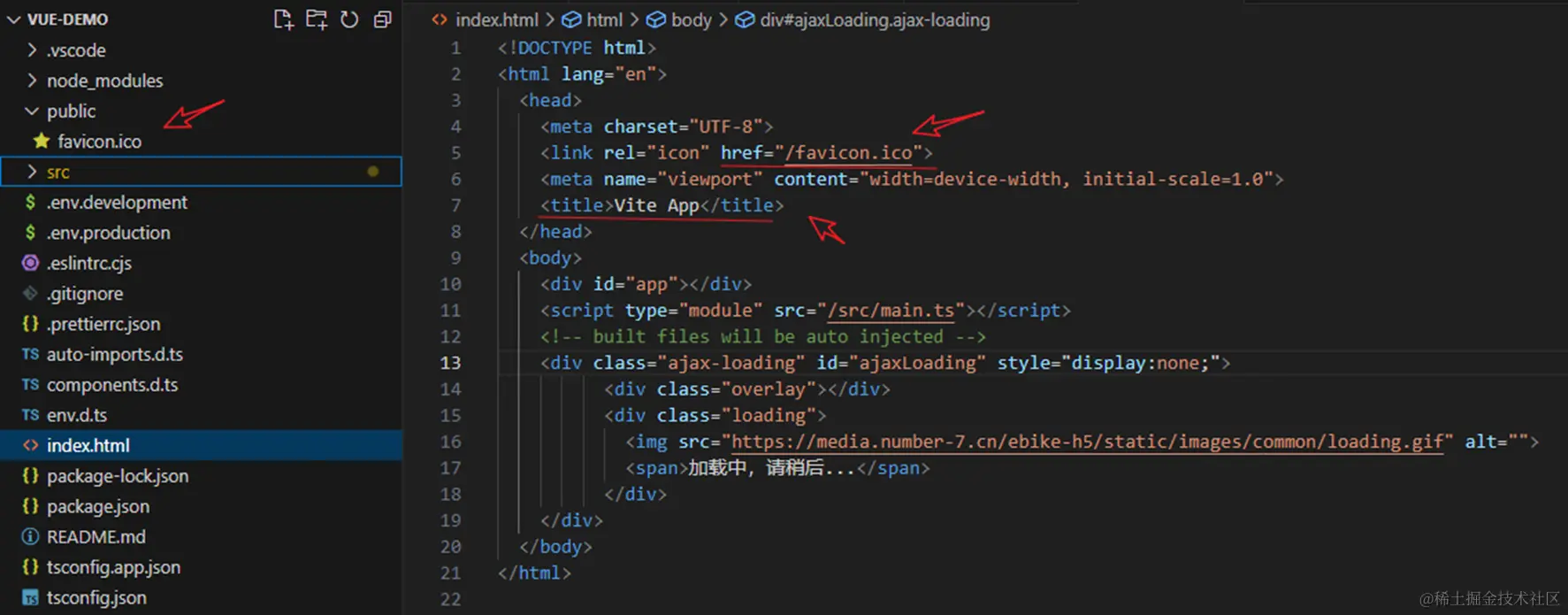Expand the src folder

pyautogui.click(x=33, y=172)
